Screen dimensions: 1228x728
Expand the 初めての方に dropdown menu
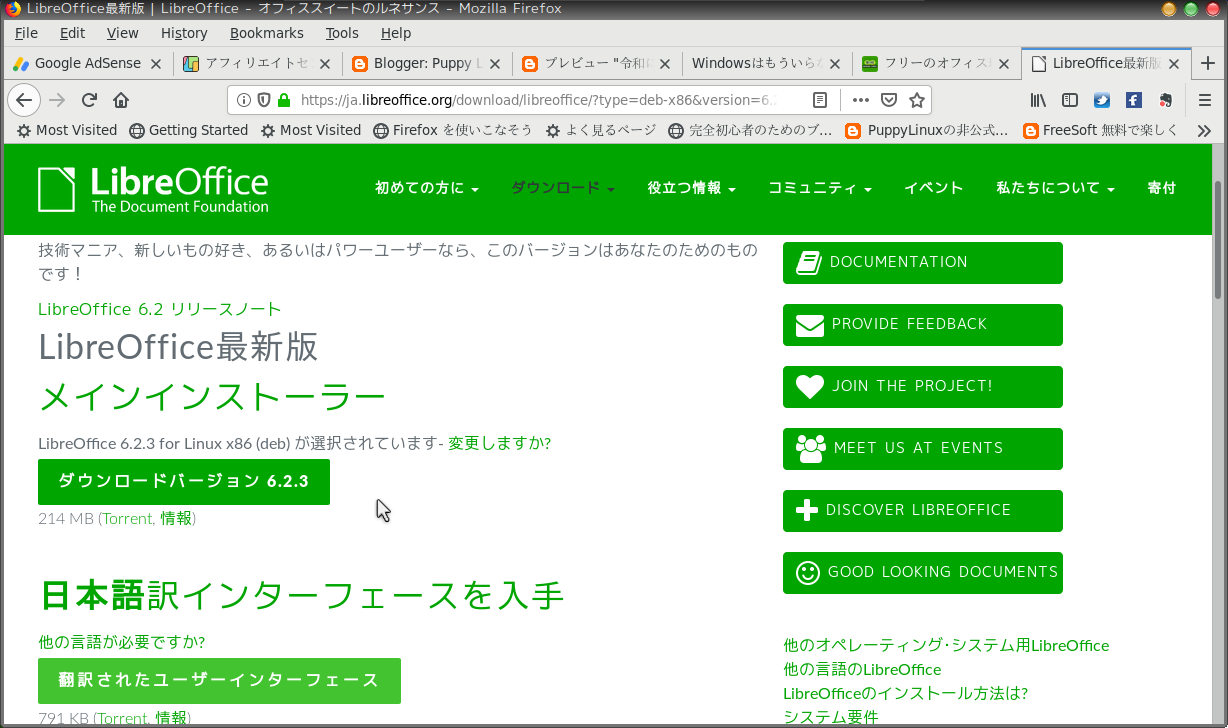tap(427, 188)
